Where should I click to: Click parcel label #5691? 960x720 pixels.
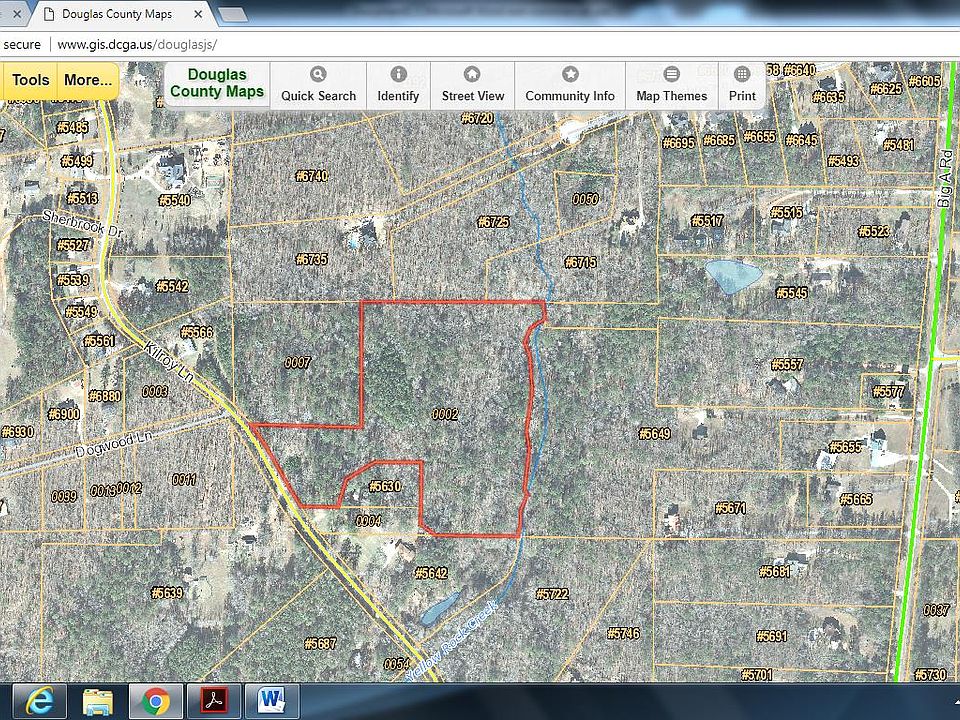[x=771, y=636]
